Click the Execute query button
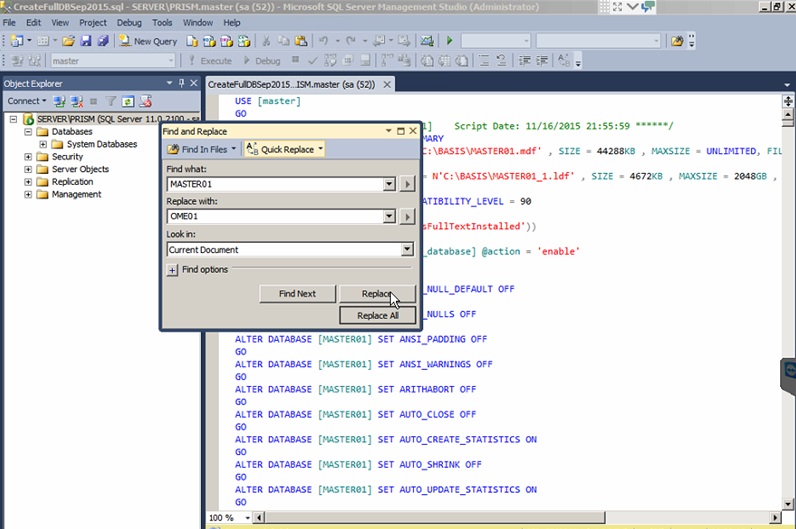 coord(210,61)
